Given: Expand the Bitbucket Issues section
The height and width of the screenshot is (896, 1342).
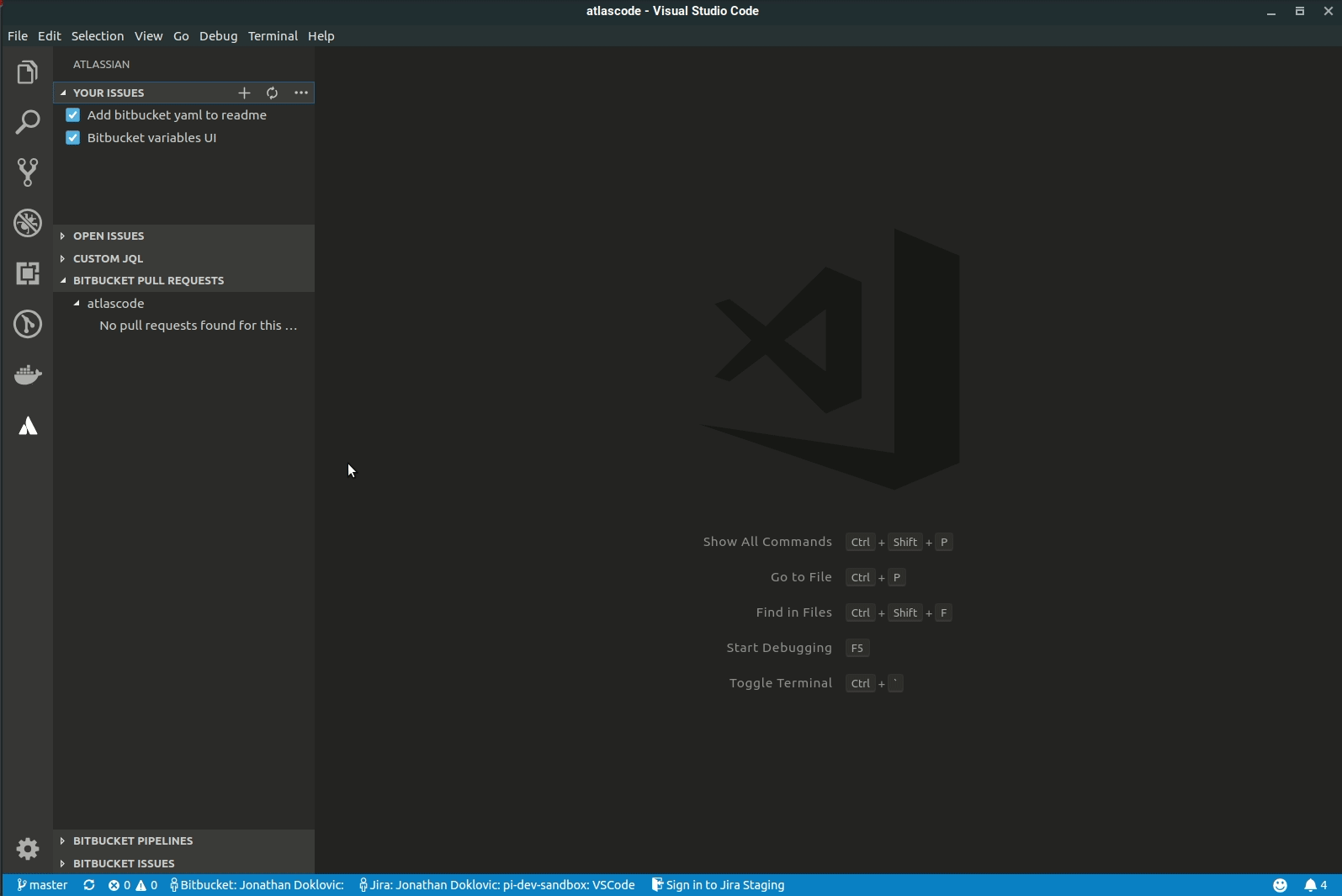Looking at the screenshot, I should (x=63, y=863).
